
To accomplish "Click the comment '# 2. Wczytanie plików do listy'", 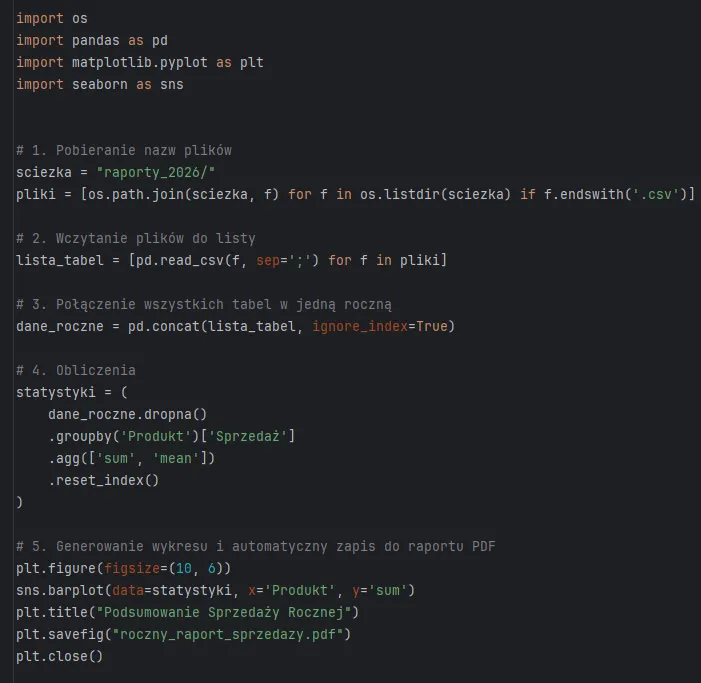I will pyautogui.click(x=136, y=238).
